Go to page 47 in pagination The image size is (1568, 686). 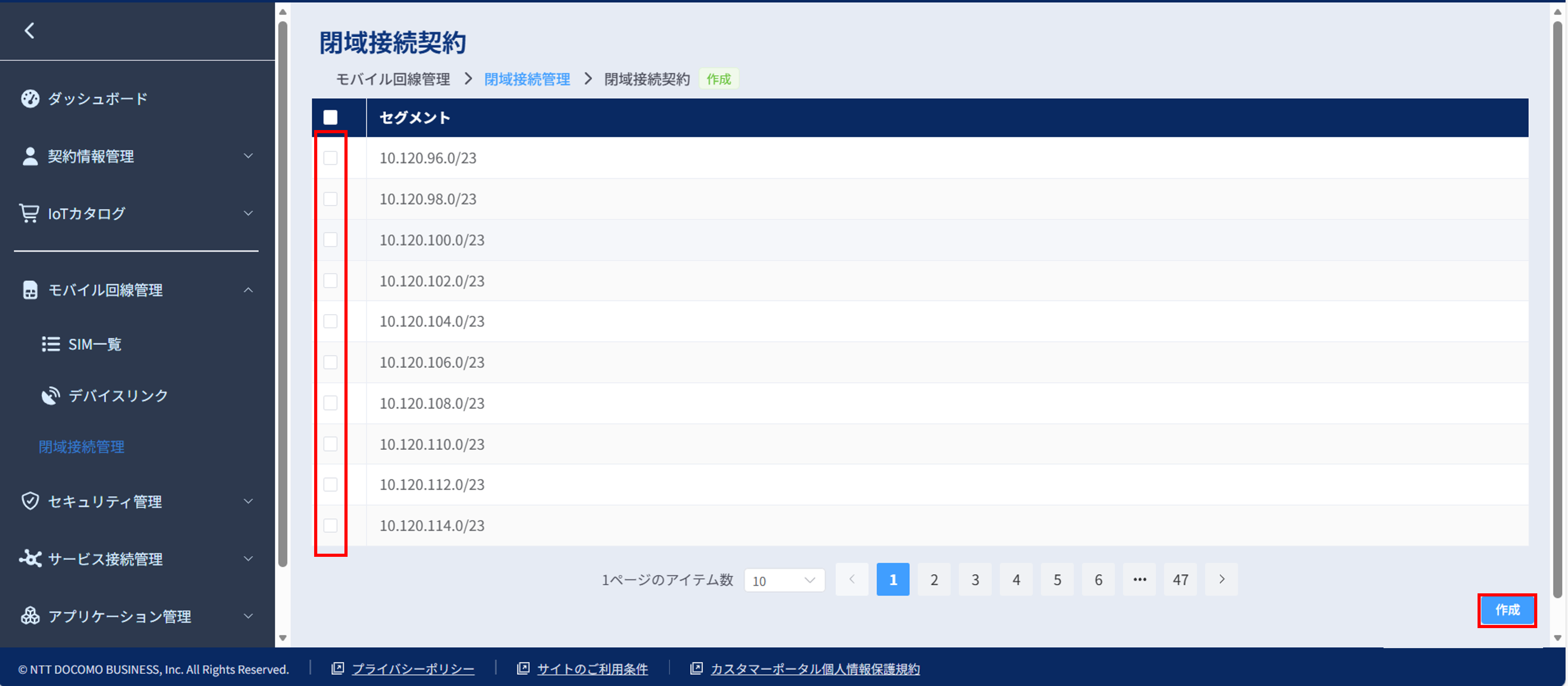coord(1180,580)
